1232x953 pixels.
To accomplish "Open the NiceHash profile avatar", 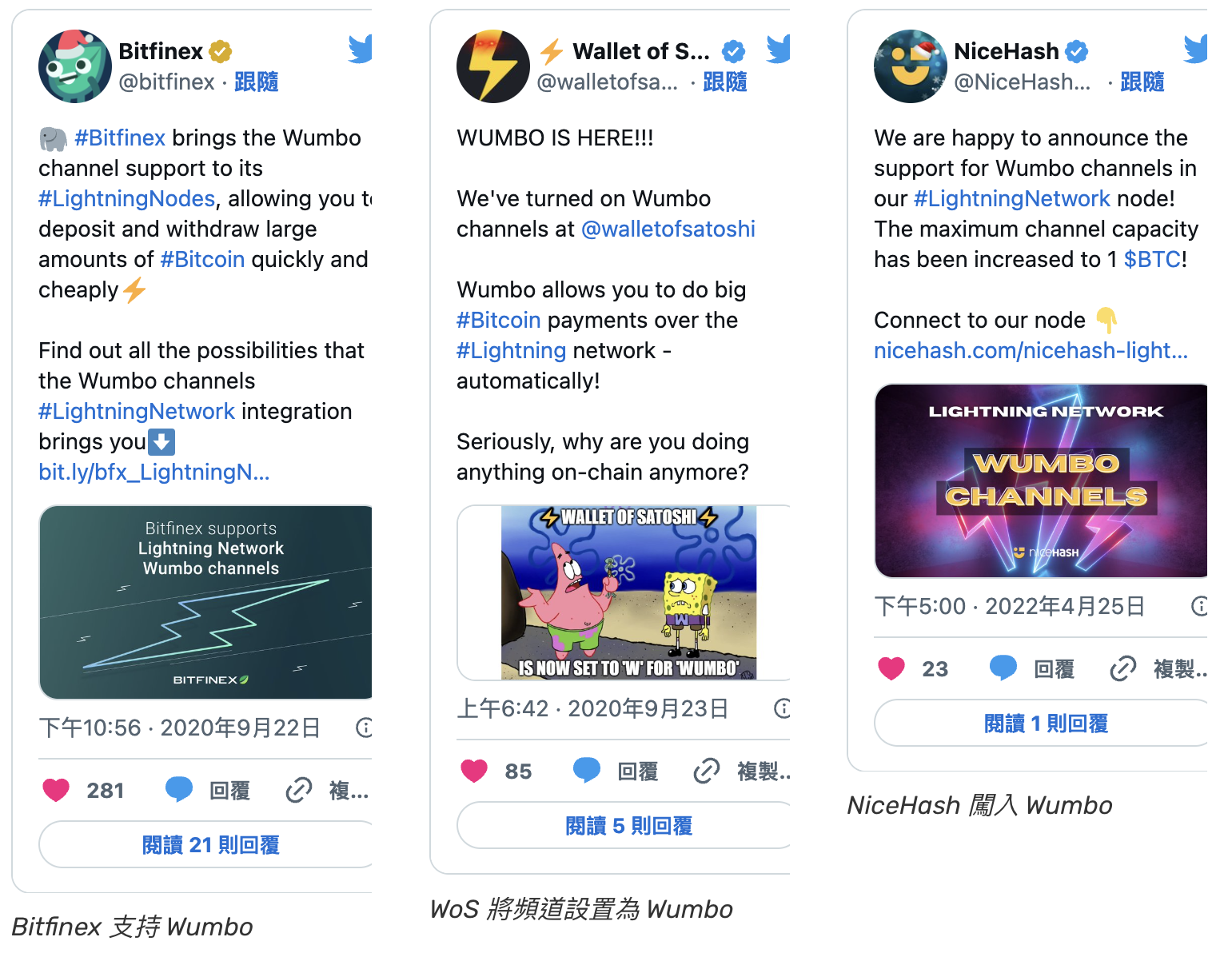I will click(x=911, y=66).
